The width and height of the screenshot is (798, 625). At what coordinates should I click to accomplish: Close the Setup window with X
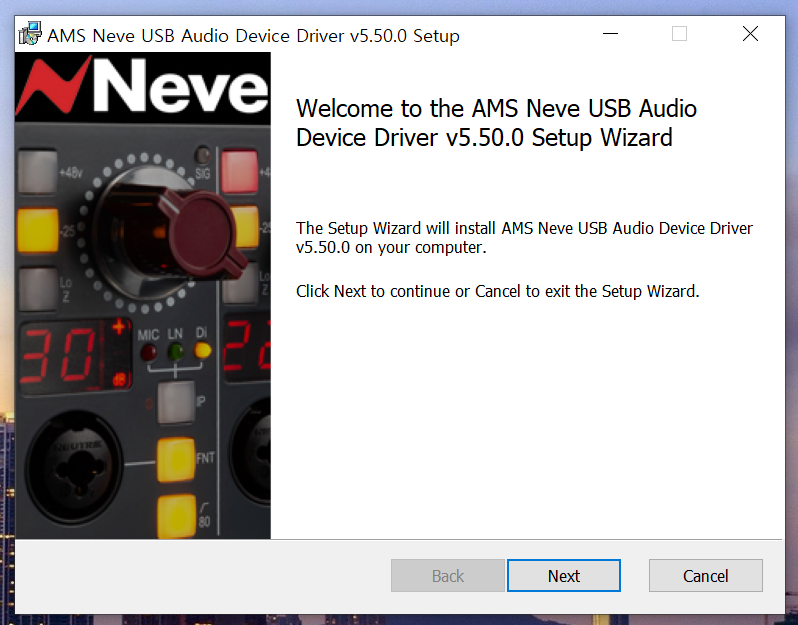750,34
